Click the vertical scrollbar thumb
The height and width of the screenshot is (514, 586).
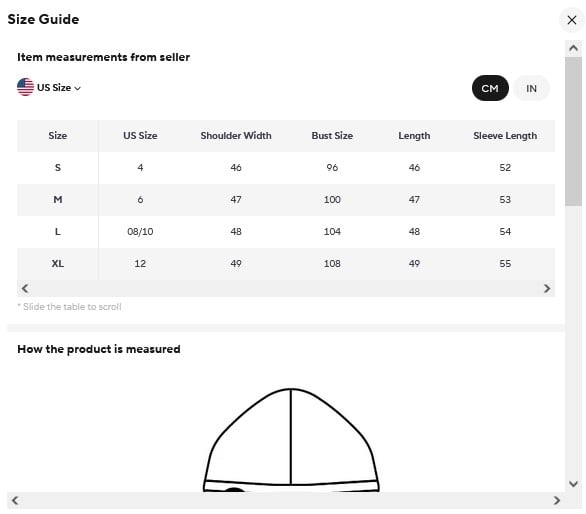point(573,131)
